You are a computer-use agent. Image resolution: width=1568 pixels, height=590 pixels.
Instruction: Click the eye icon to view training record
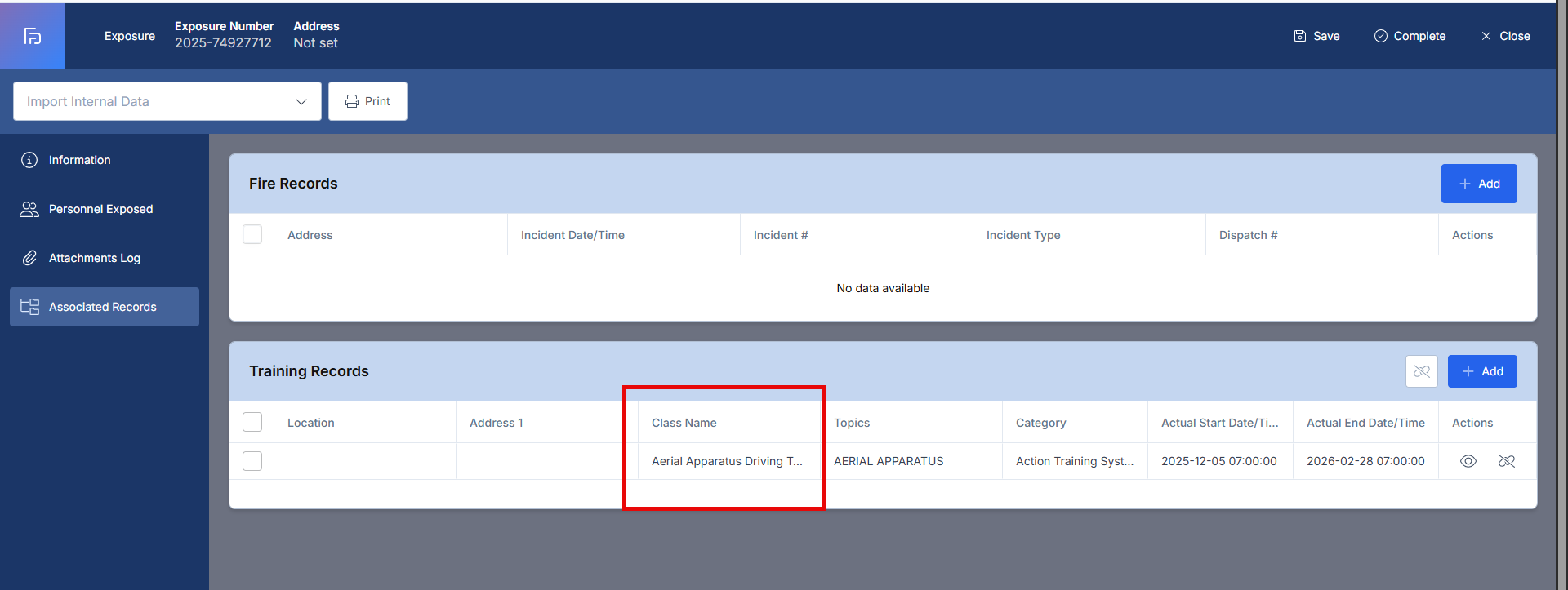pyautogui.click(x=1468, y=461)
